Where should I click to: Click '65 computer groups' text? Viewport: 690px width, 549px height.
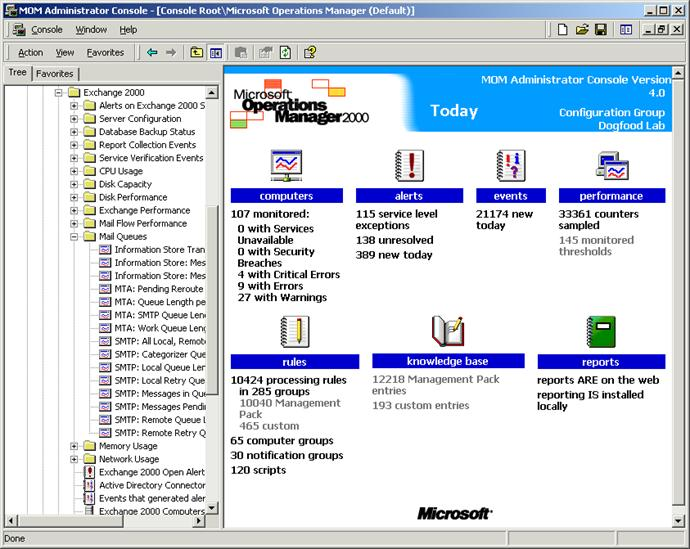point(282,441)
